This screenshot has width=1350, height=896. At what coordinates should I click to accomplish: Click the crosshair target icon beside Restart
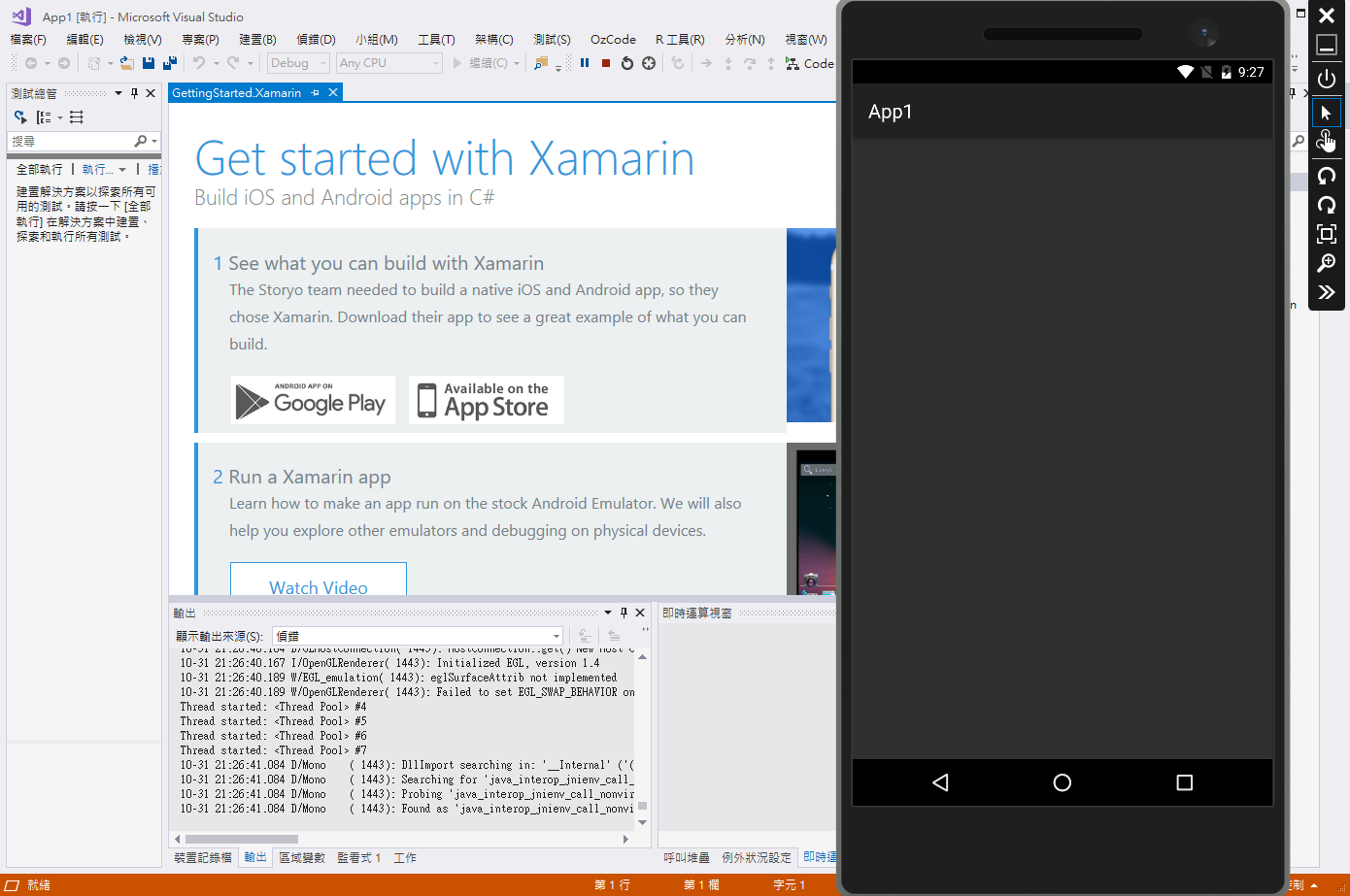tap(649, 63)
